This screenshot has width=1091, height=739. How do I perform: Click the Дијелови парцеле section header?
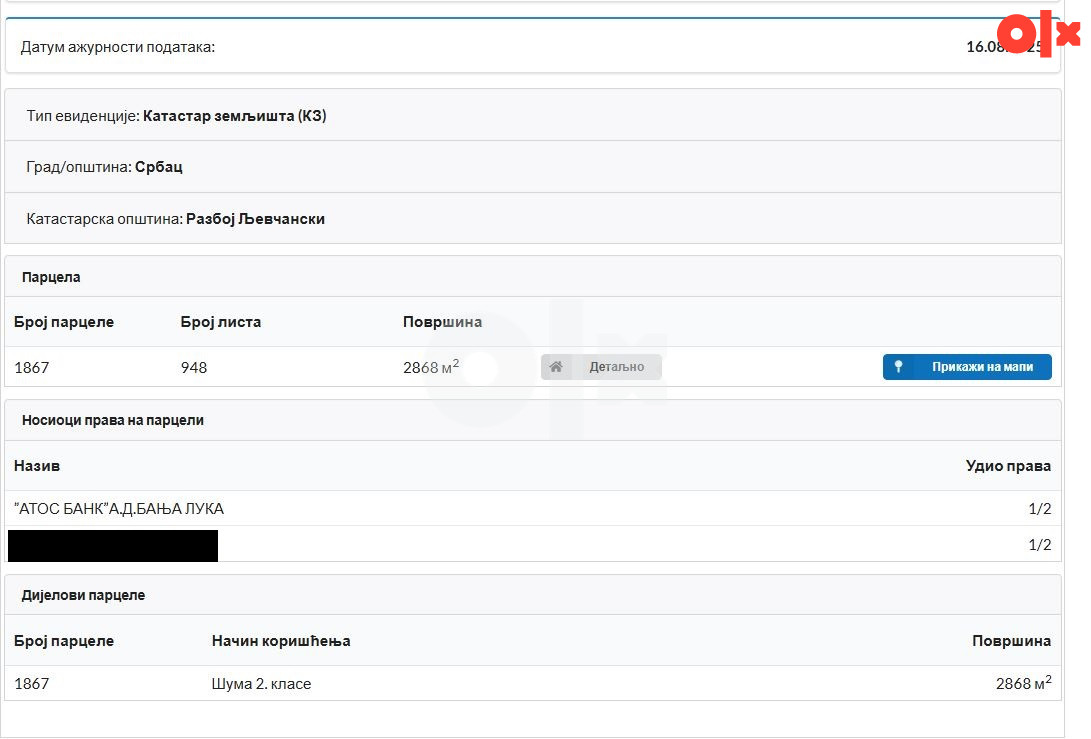[x=83, y=595]
